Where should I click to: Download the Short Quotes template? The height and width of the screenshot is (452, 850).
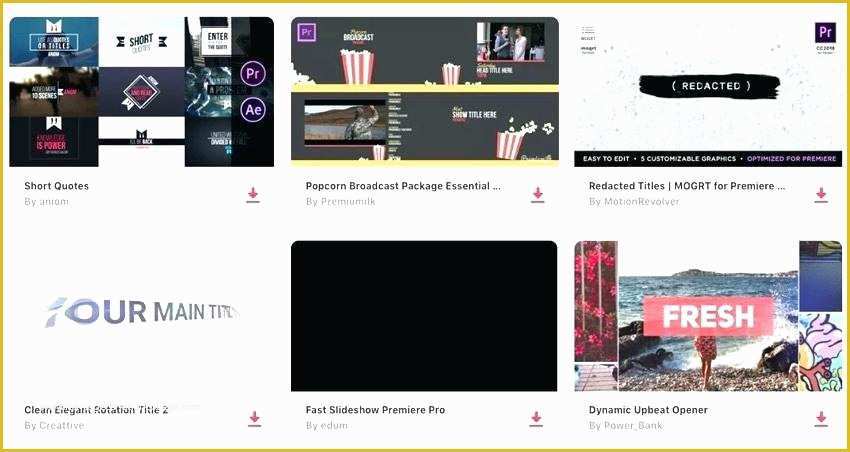(x=253, y=195)
